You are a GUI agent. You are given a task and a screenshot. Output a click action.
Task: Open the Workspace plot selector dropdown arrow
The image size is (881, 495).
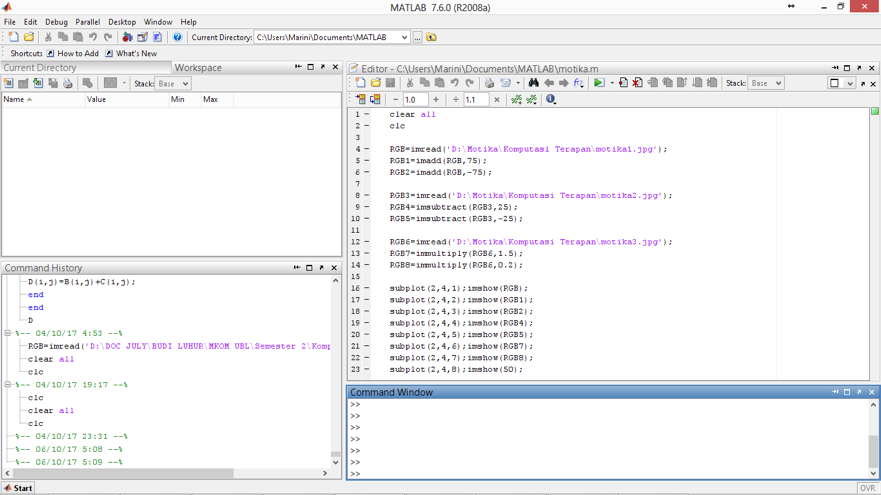click(124, 83)
